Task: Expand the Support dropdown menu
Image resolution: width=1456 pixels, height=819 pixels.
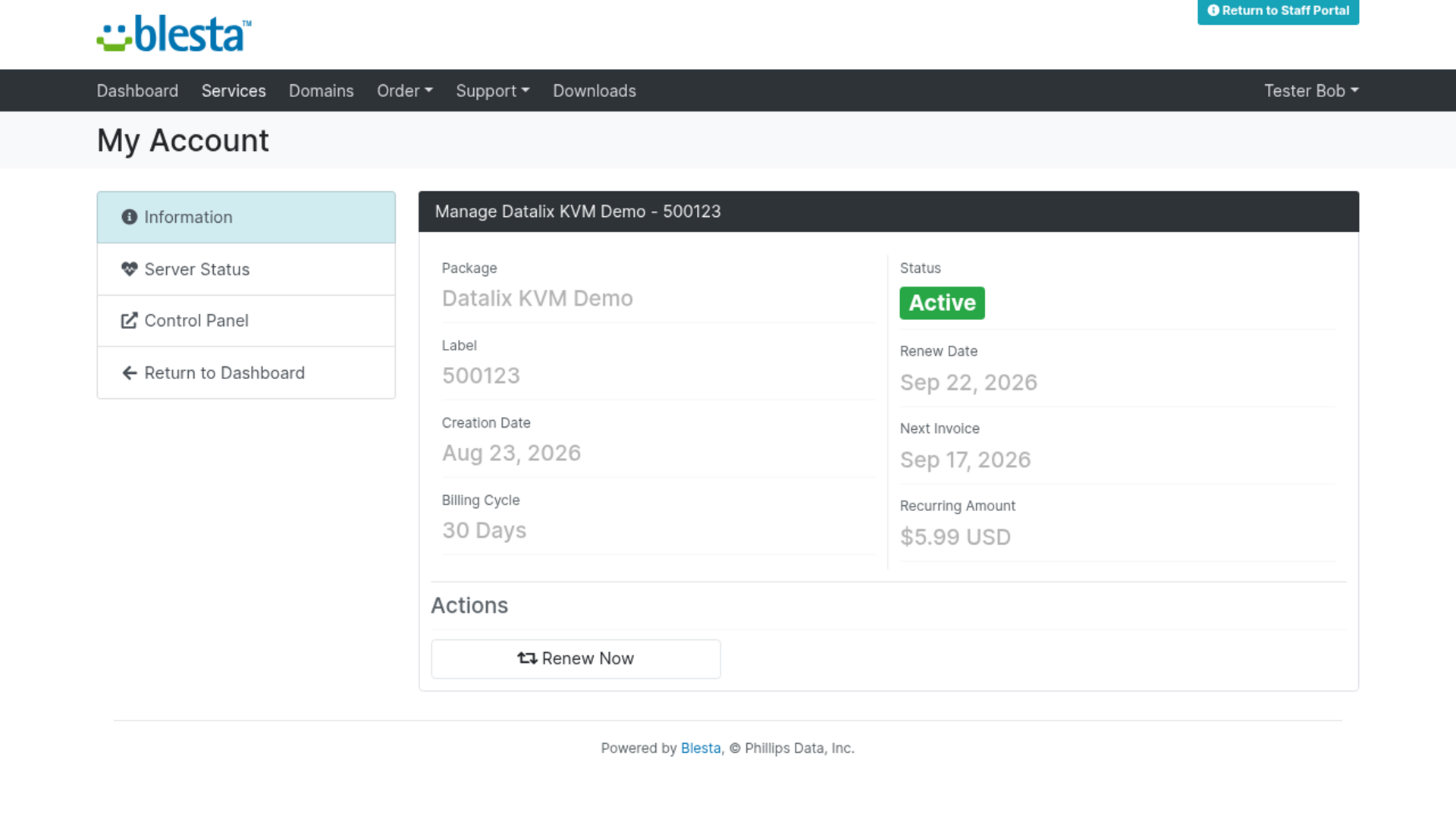Action: click(493, 91)
